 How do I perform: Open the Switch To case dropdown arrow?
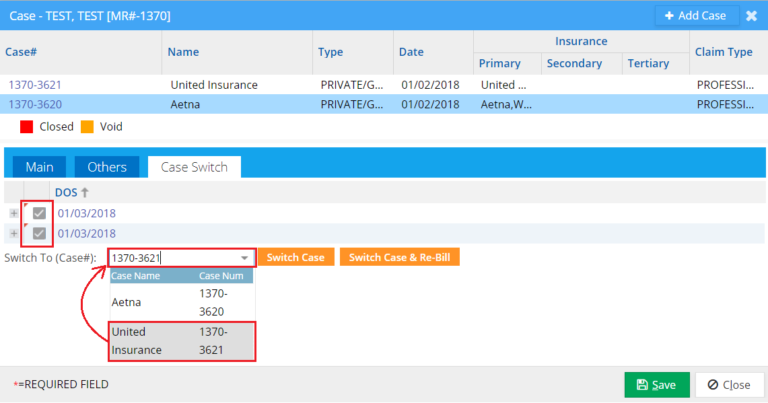tap(244, 258)
